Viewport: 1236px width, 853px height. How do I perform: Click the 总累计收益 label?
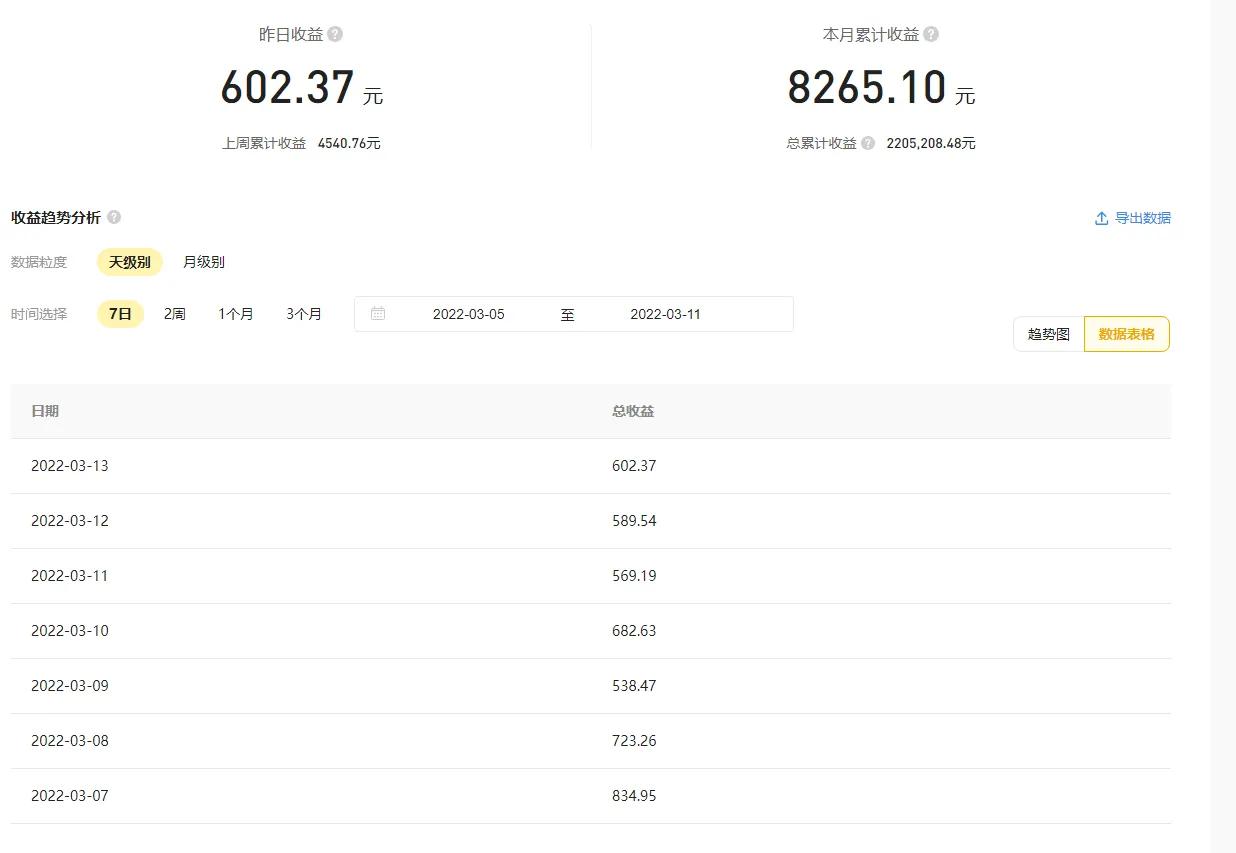click(822, 143)
